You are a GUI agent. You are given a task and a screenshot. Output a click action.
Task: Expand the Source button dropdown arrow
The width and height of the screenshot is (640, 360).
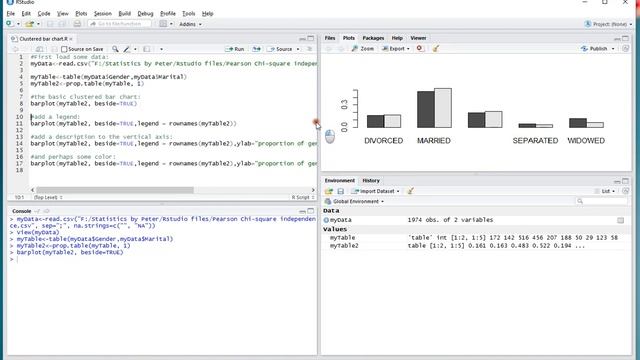coord(298,49)
